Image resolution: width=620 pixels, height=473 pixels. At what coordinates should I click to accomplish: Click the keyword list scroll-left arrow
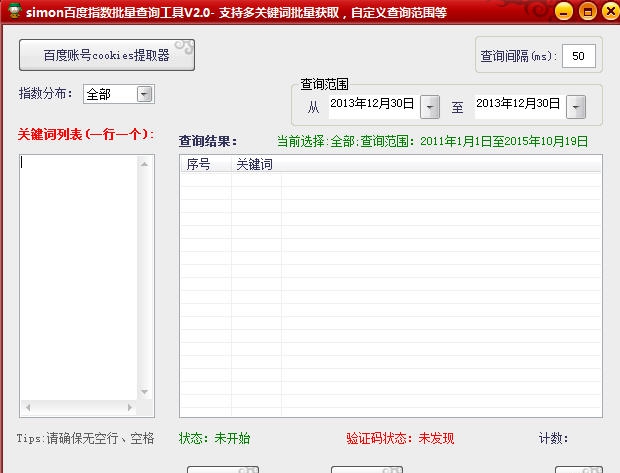[x=28, y=407]
